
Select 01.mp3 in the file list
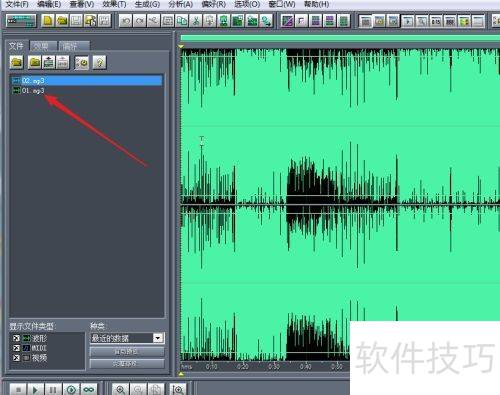click(x=87, y=90)
